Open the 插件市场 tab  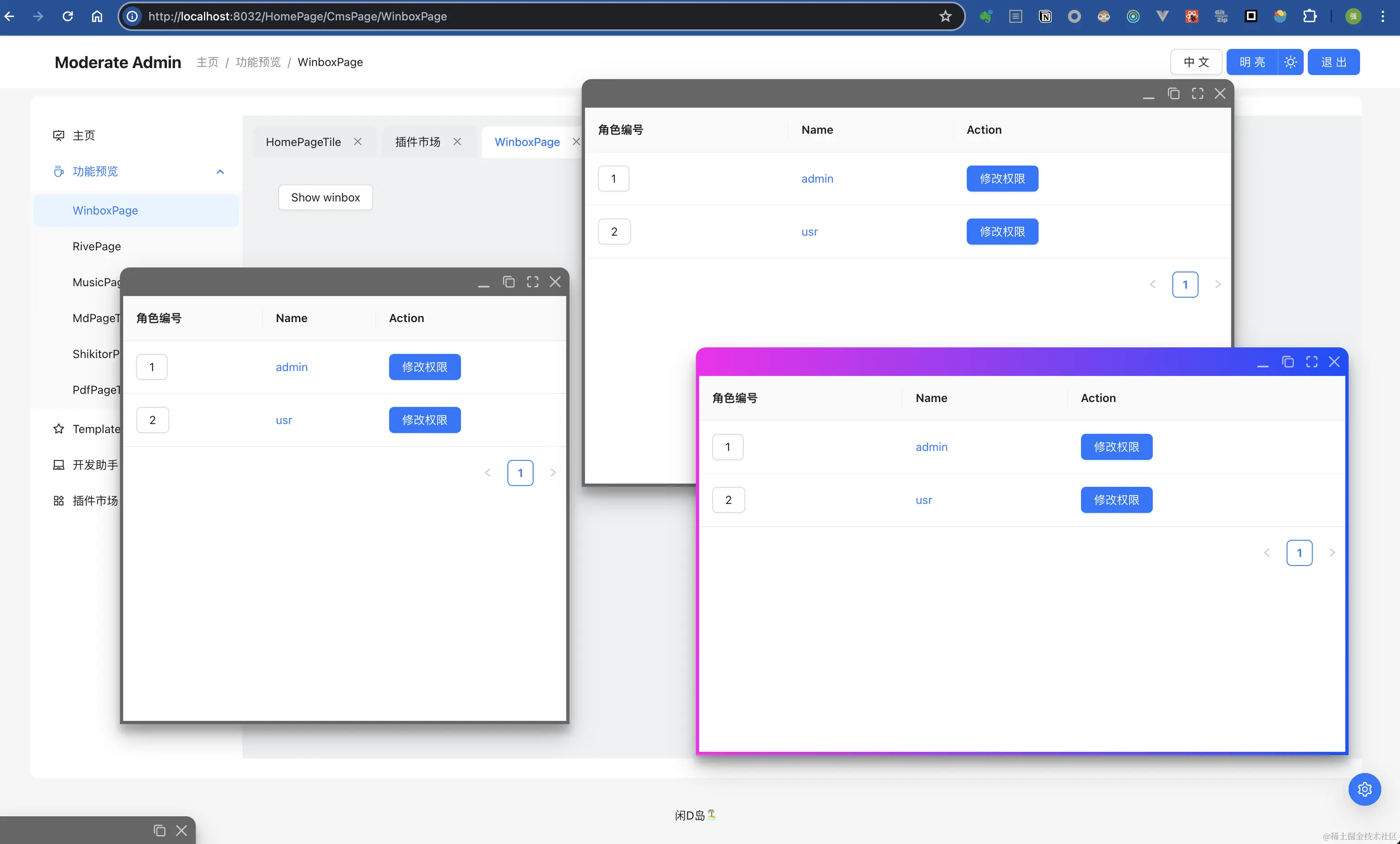417,142
